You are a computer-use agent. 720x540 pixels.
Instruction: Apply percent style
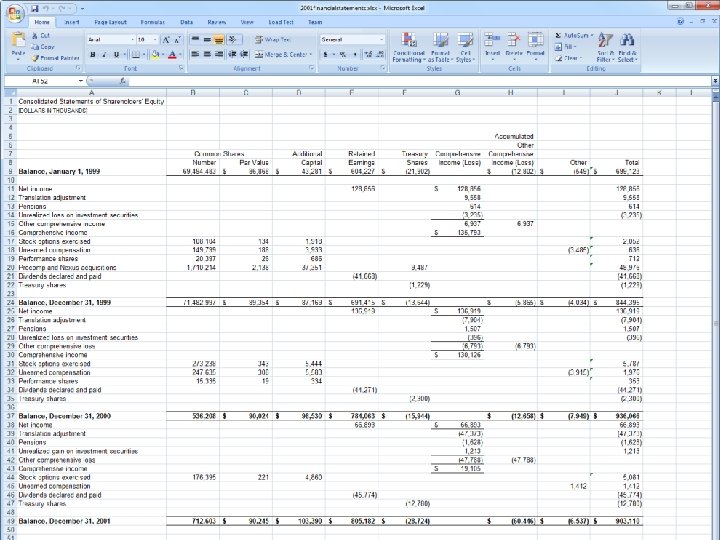pyautogui.click(x=343, y=54)
